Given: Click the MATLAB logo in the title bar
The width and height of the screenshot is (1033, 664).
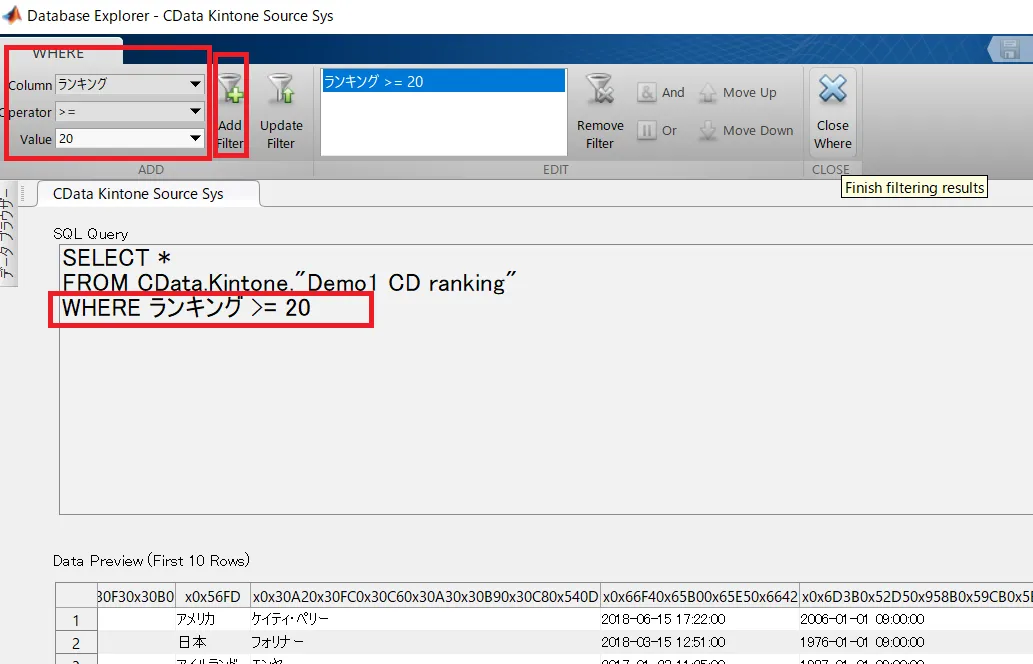Looking at the screenshot, I should point(12,15).
